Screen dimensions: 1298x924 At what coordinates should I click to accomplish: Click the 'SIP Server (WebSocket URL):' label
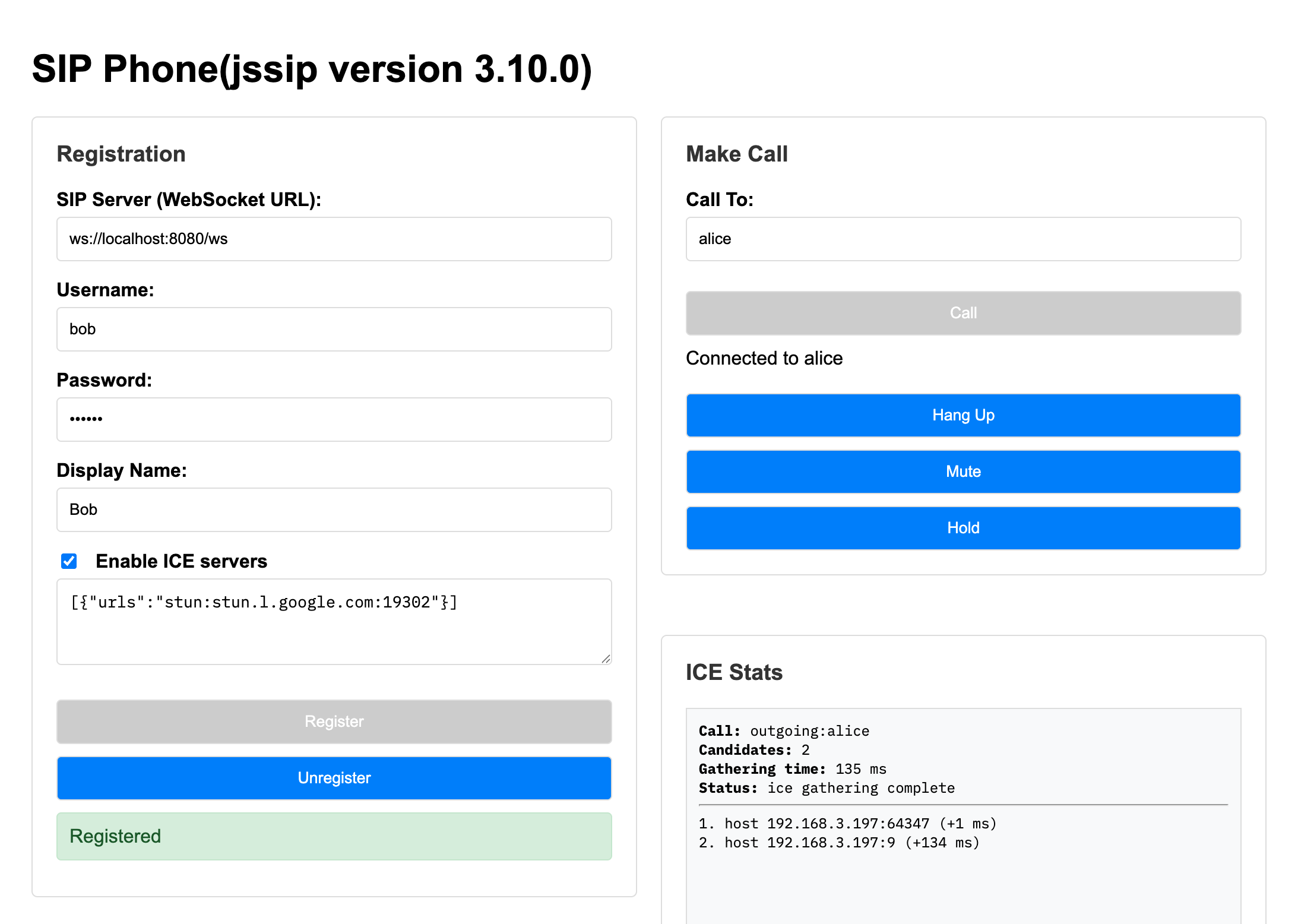click(189, 200)
